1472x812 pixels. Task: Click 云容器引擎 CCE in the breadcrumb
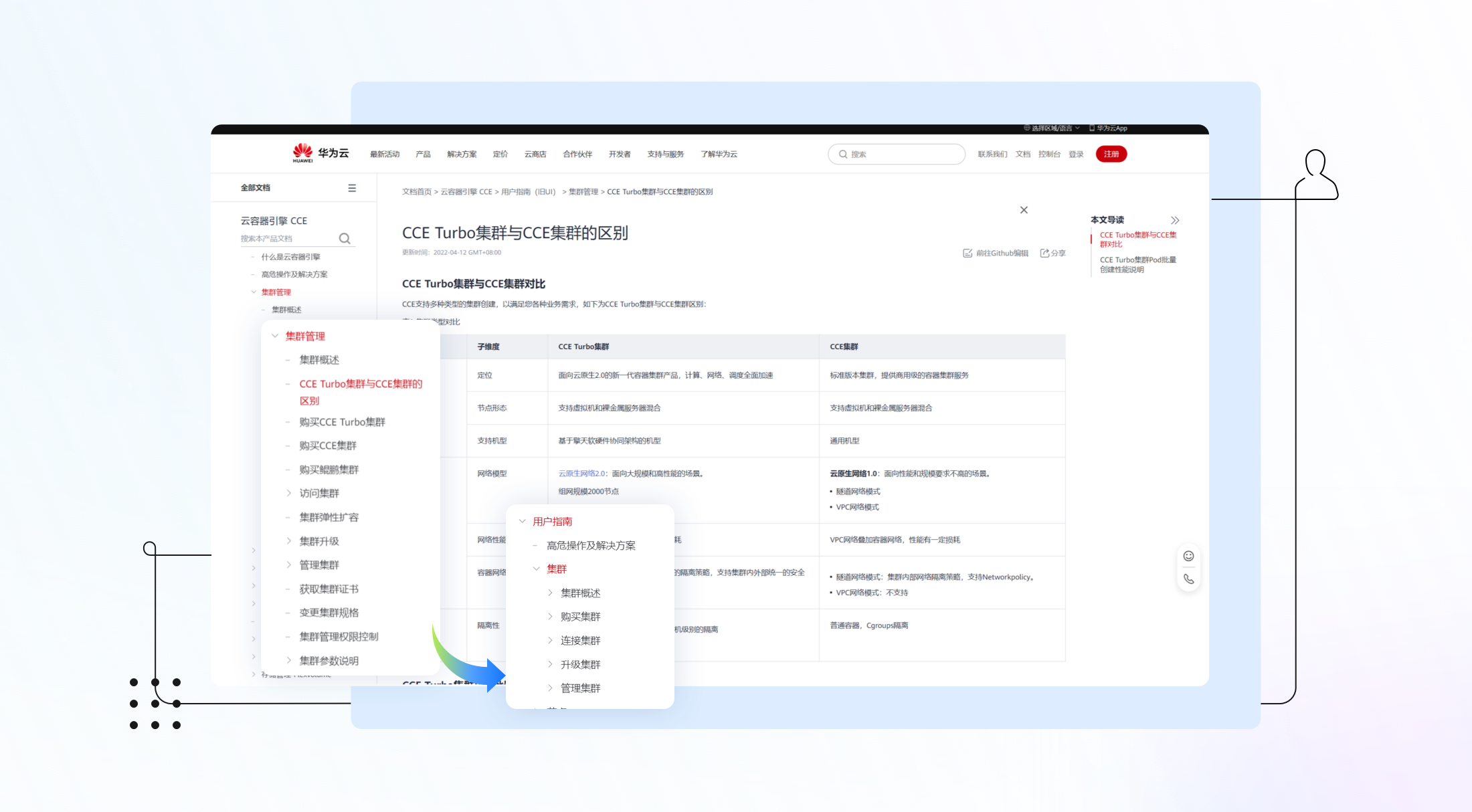(x=466, y=192)
